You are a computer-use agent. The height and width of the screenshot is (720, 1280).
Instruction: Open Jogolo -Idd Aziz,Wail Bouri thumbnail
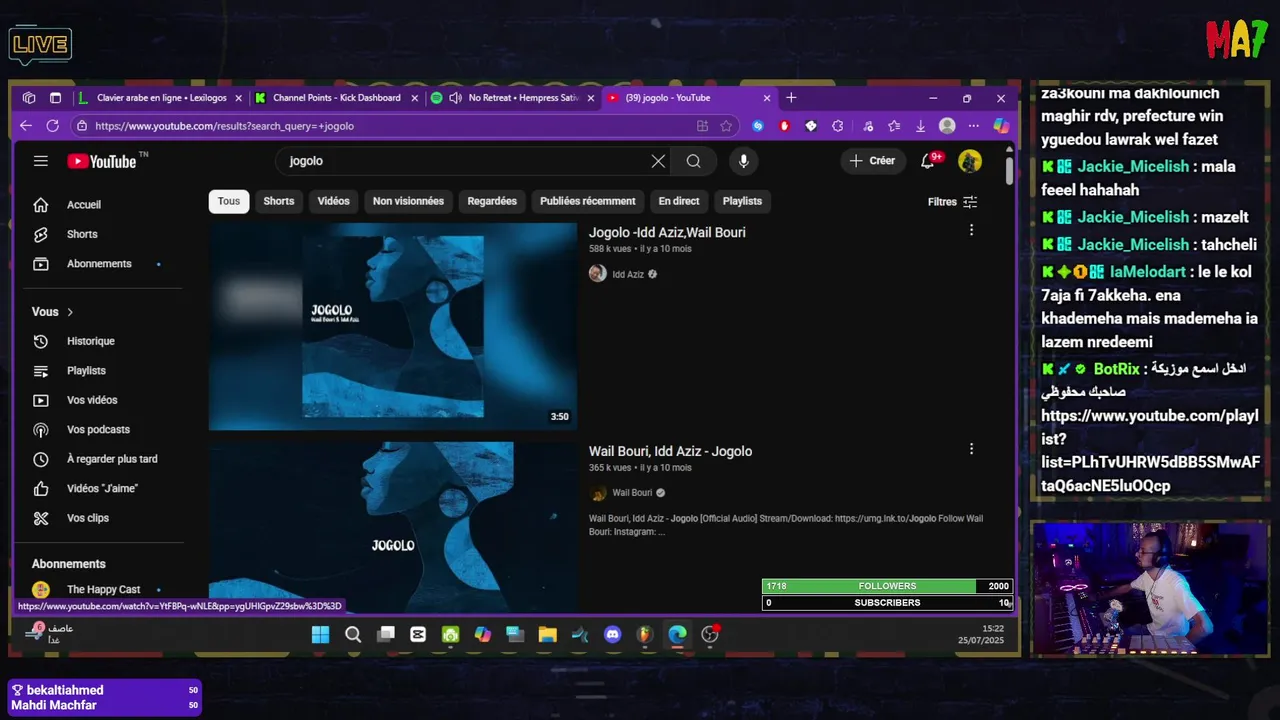point(393,326)
